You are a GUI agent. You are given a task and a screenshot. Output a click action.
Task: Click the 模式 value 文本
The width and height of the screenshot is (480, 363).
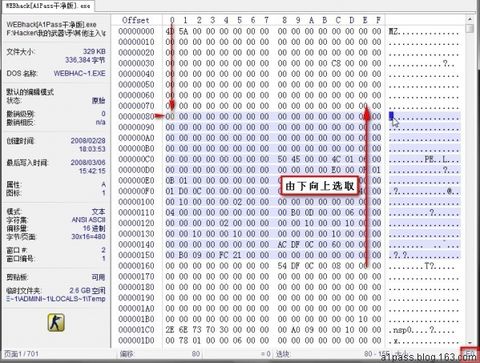(99, 212)
